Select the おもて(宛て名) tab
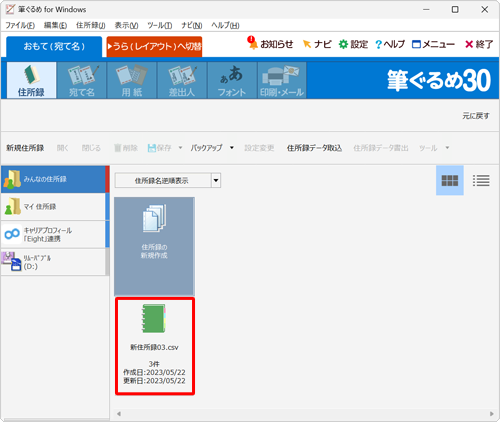Viewport: 500px width, 422px height. tap(54, 47)
